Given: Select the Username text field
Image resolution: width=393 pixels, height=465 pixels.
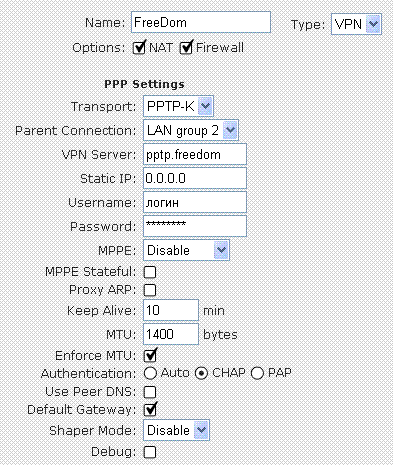Looking at the screenshot, I should [195, 202].
